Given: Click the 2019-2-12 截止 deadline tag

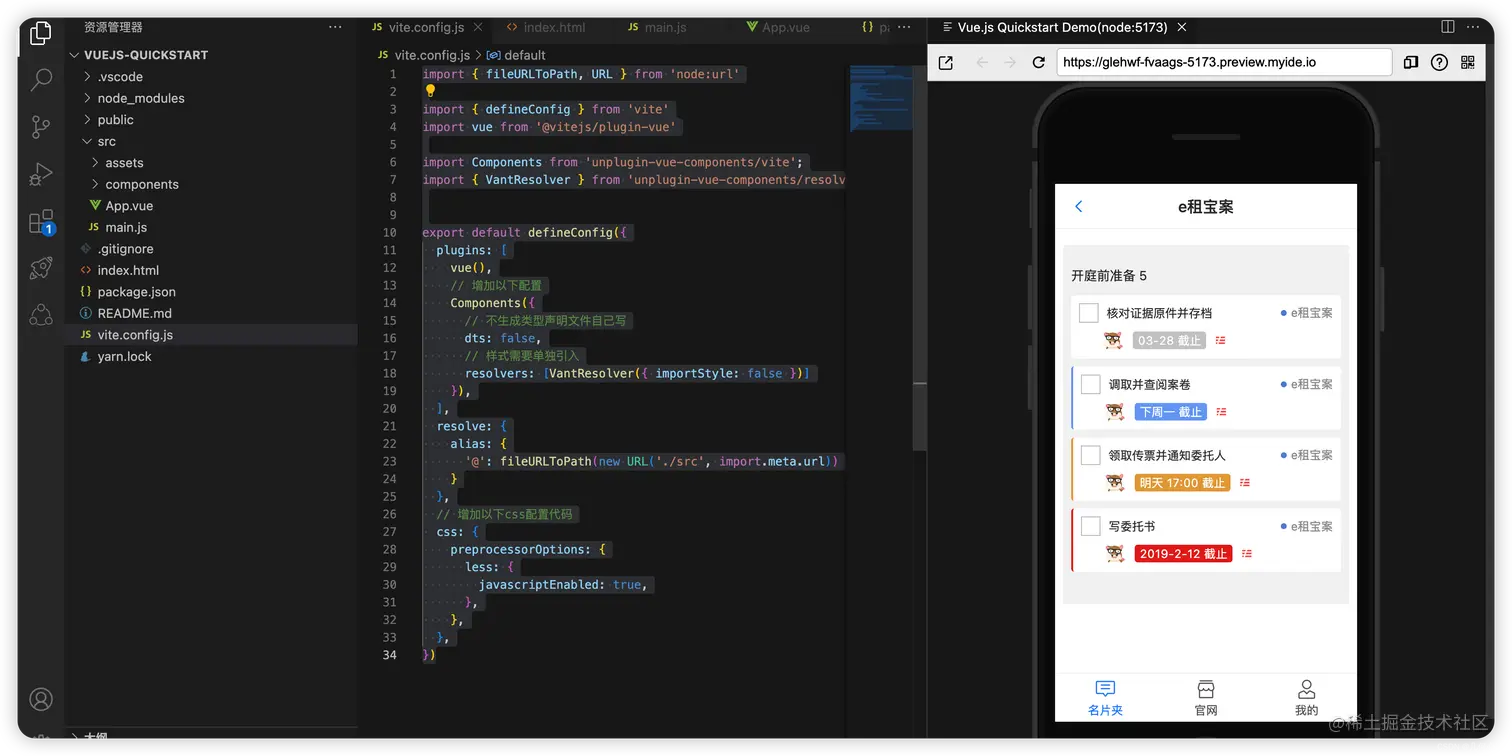Looking at the screenshot, I should tap(1183, 554).
